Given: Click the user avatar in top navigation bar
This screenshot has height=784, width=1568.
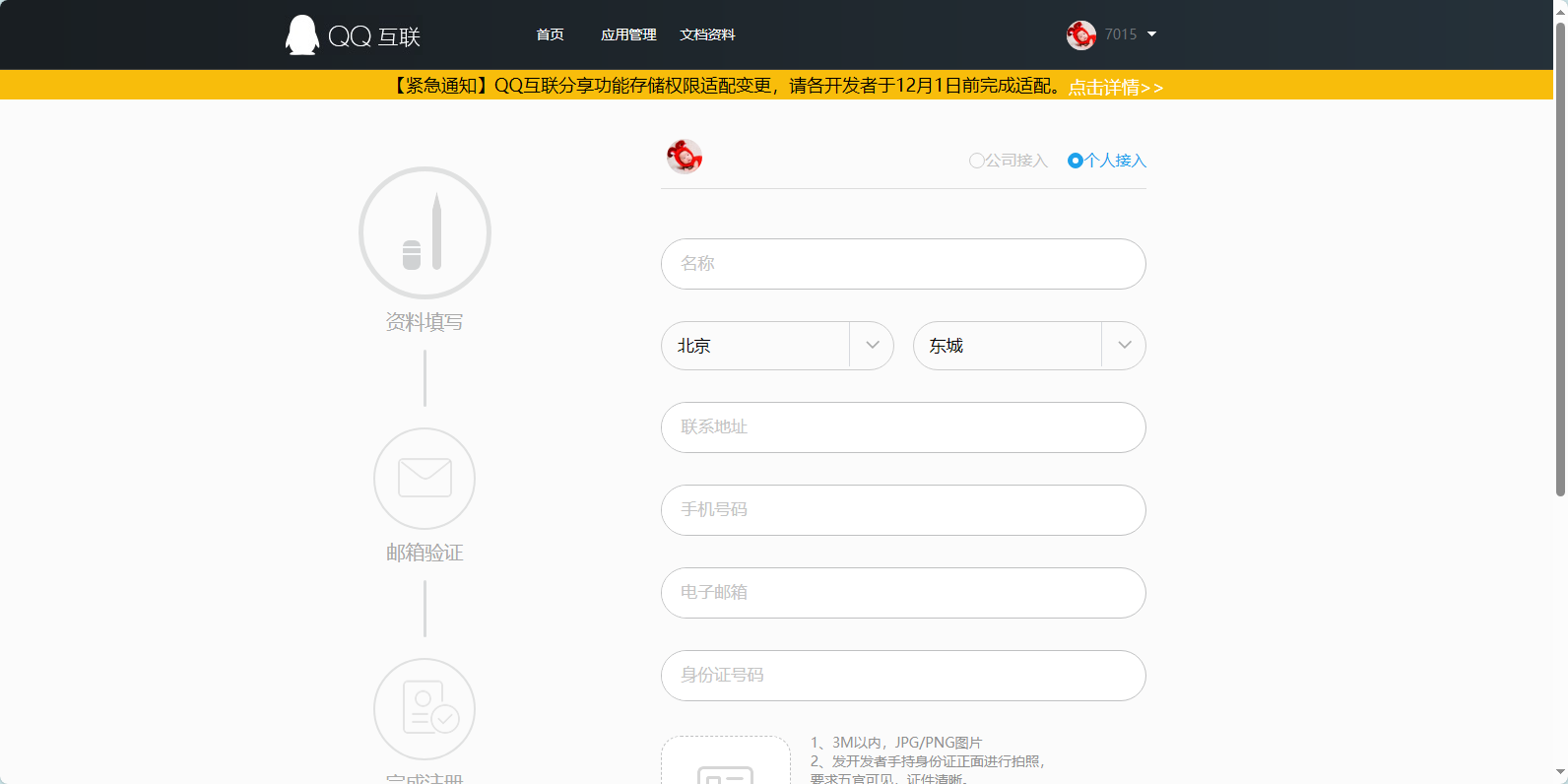Looking at the screenshot, I should coord(1080,35).
